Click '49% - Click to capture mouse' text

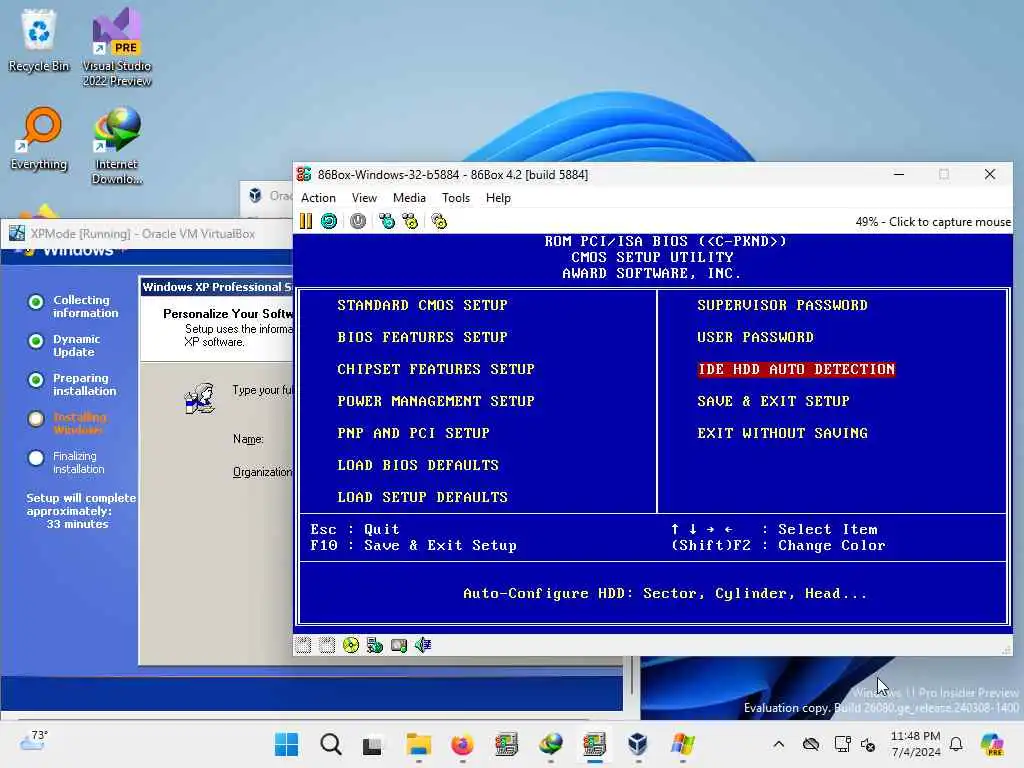coord(933,222)
